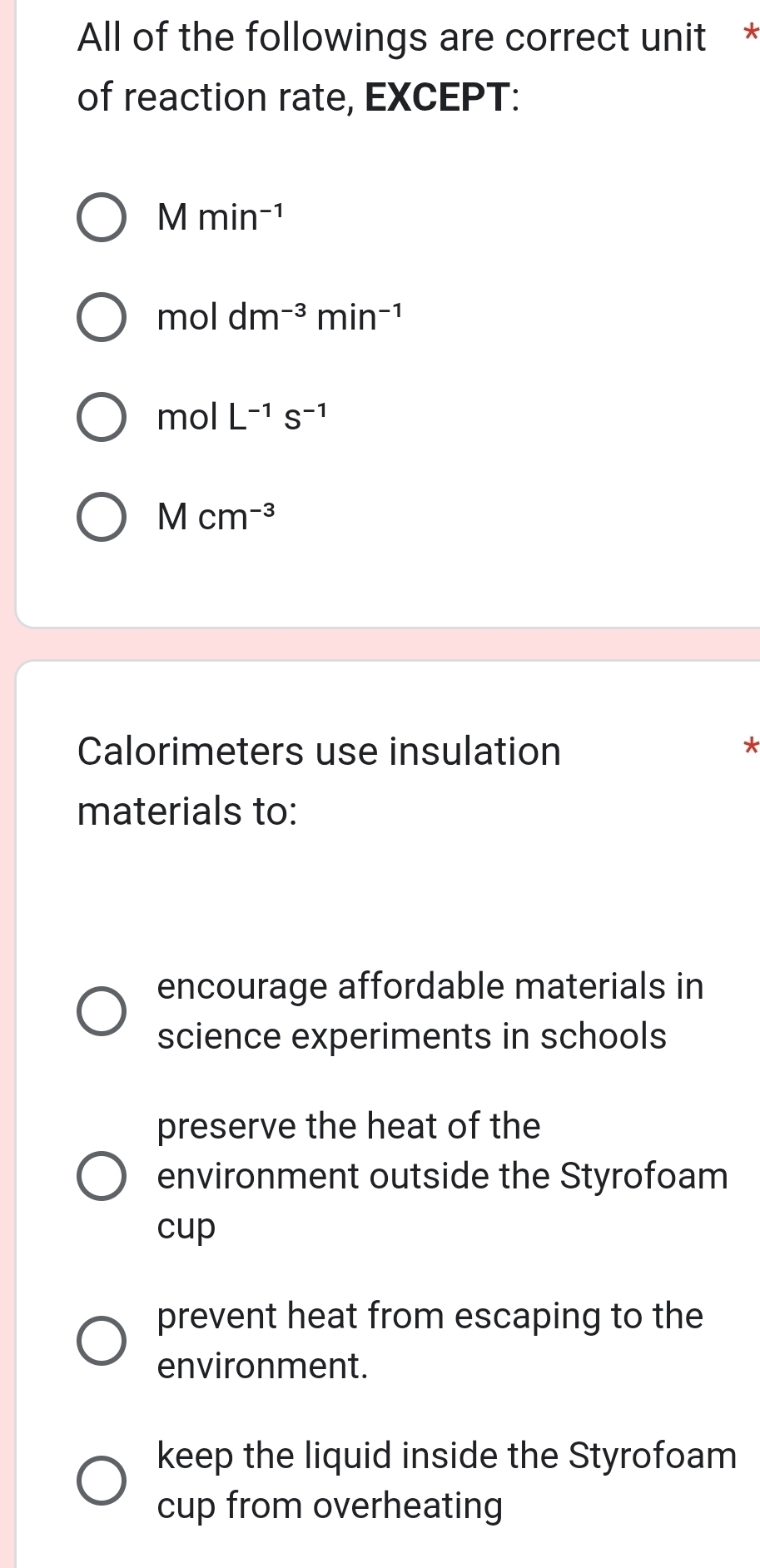The height and width of the screenshot is (1568, 760).
Task: Choose 'preserve the heat of the environment' option
Action: (102, 1176)
